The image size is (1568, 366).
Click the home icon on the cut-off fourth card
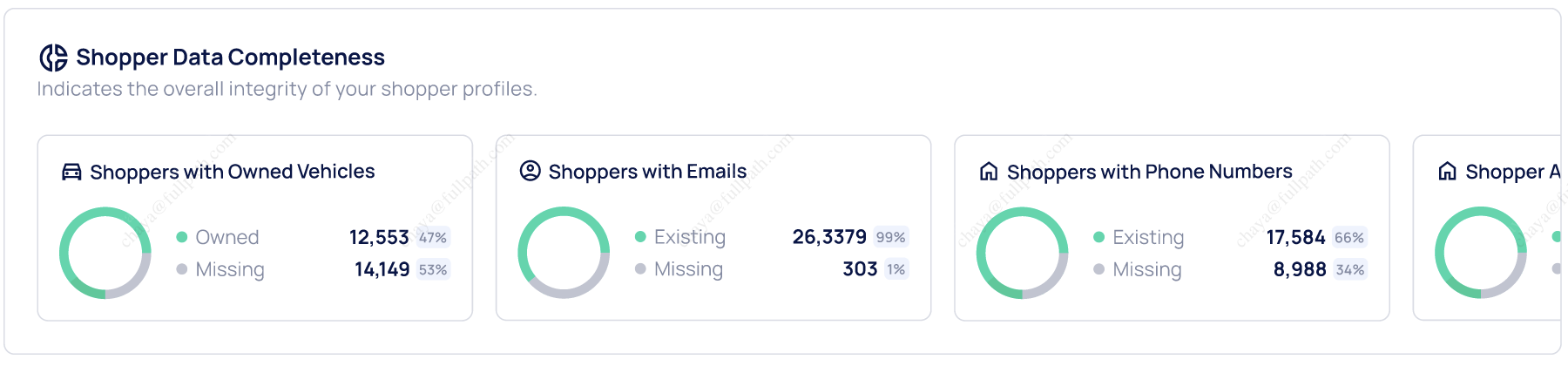[x=1447, y=172]
